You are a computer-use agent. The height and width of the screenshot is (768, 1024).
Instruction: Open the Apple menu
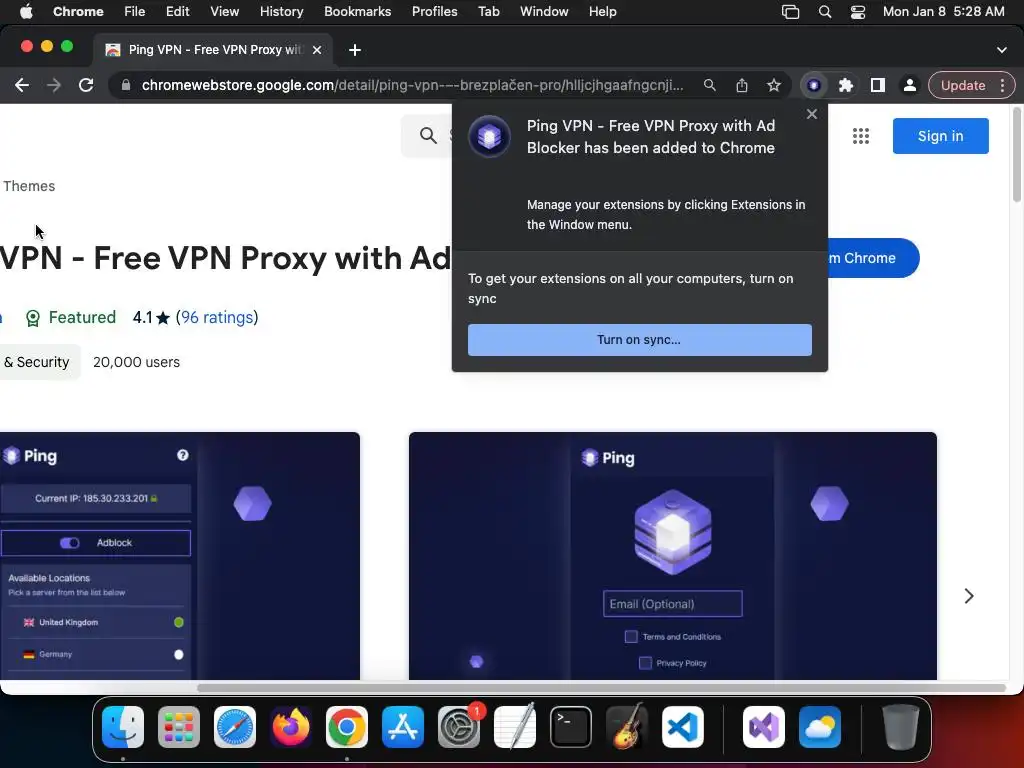click(26, 12)
